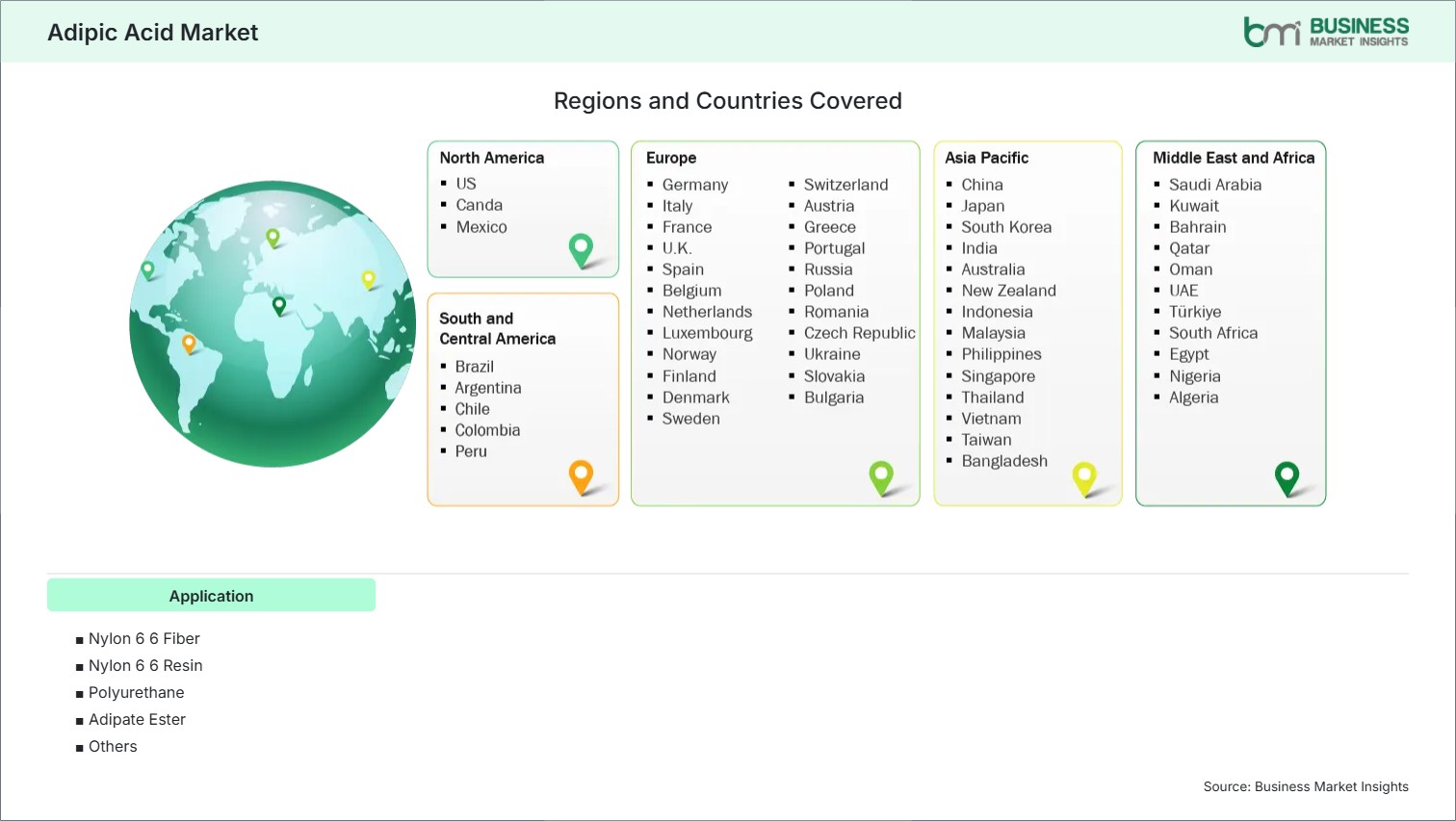
Task: Click South Korea in the Asia Pacific list
Action: click(x=1006, y=227)
